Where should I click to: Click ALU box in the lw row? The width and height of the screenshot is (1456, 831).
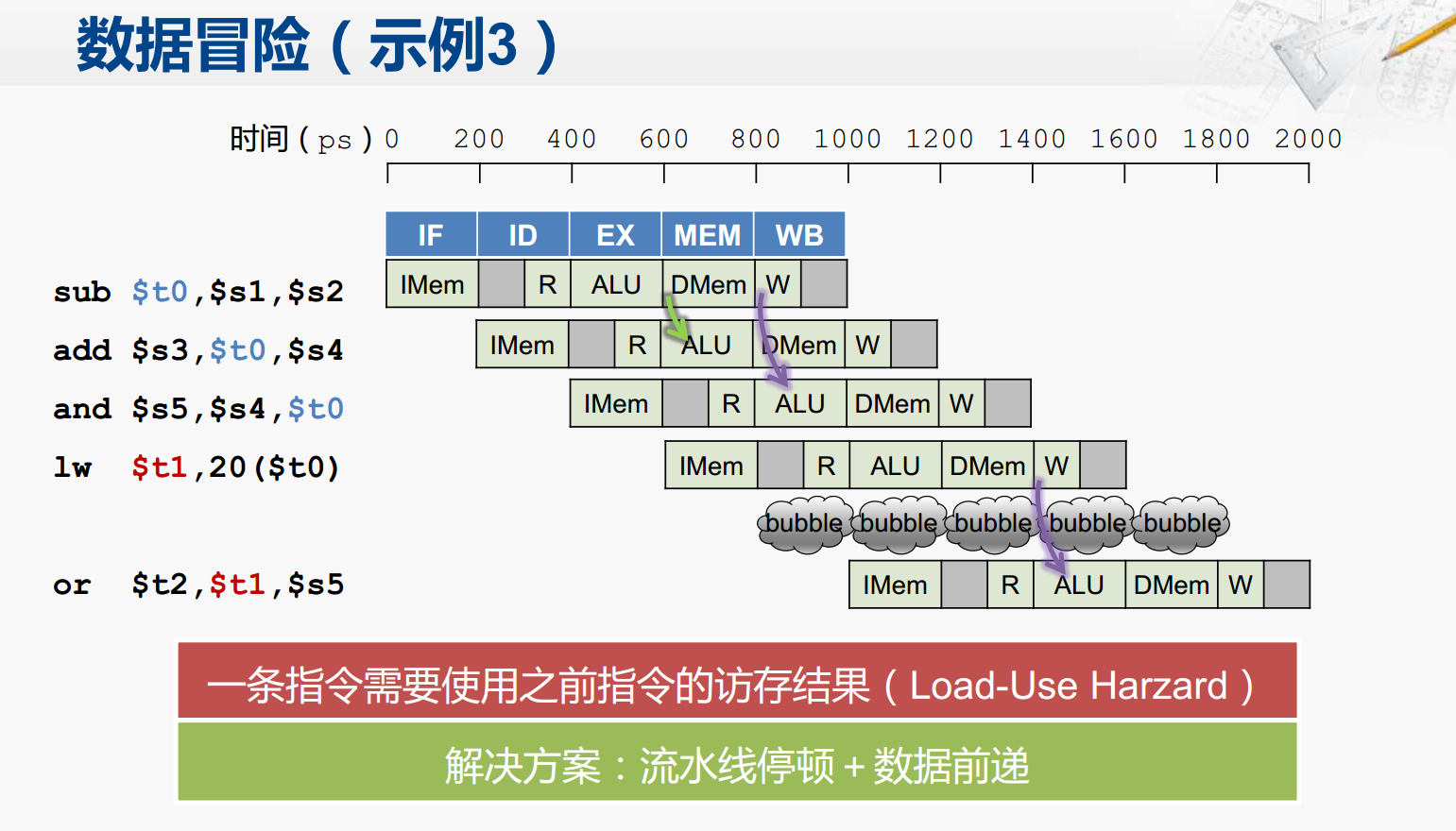896,466
